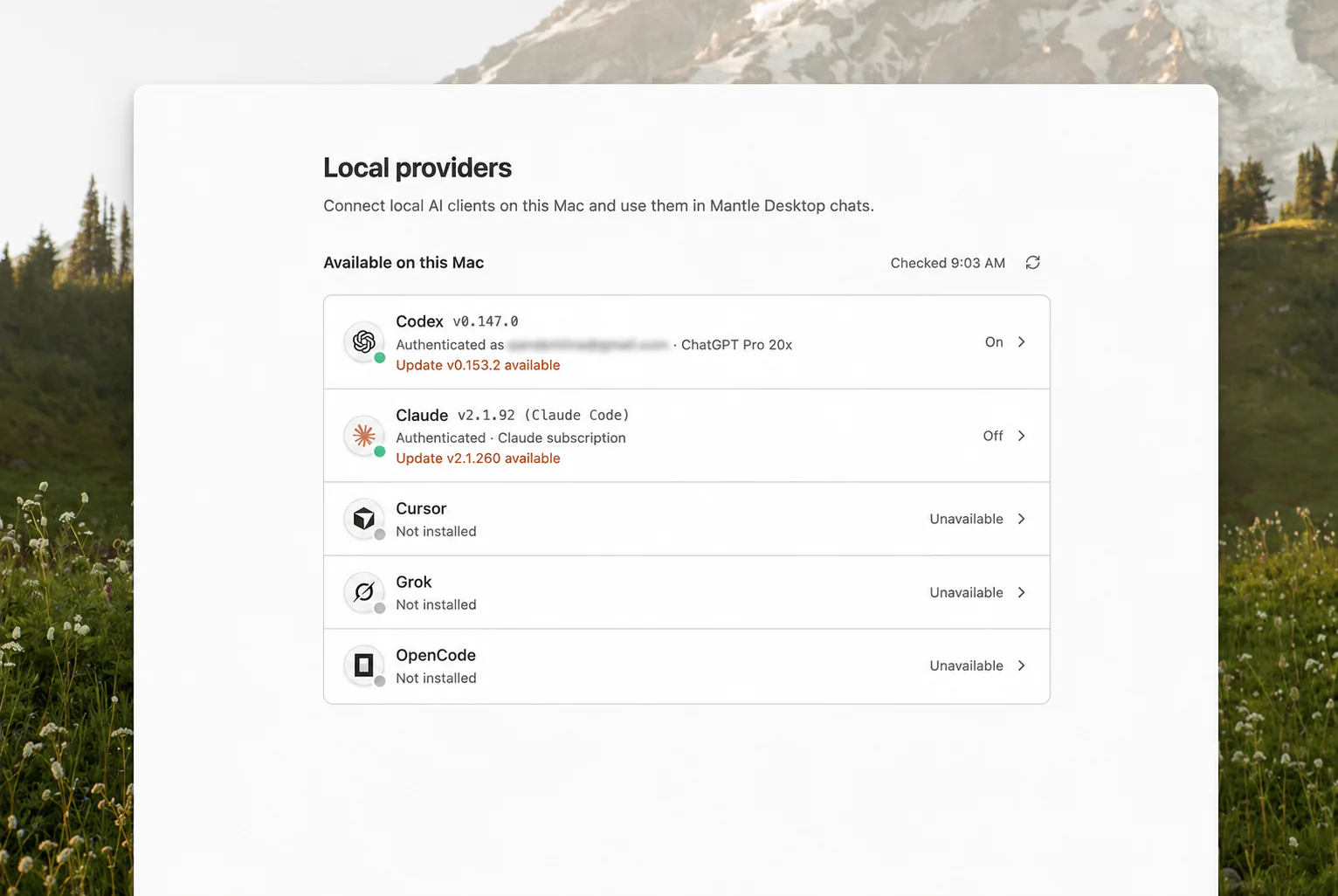
Task: Toggle the Codex On status
Action: [x=994, y=342]
